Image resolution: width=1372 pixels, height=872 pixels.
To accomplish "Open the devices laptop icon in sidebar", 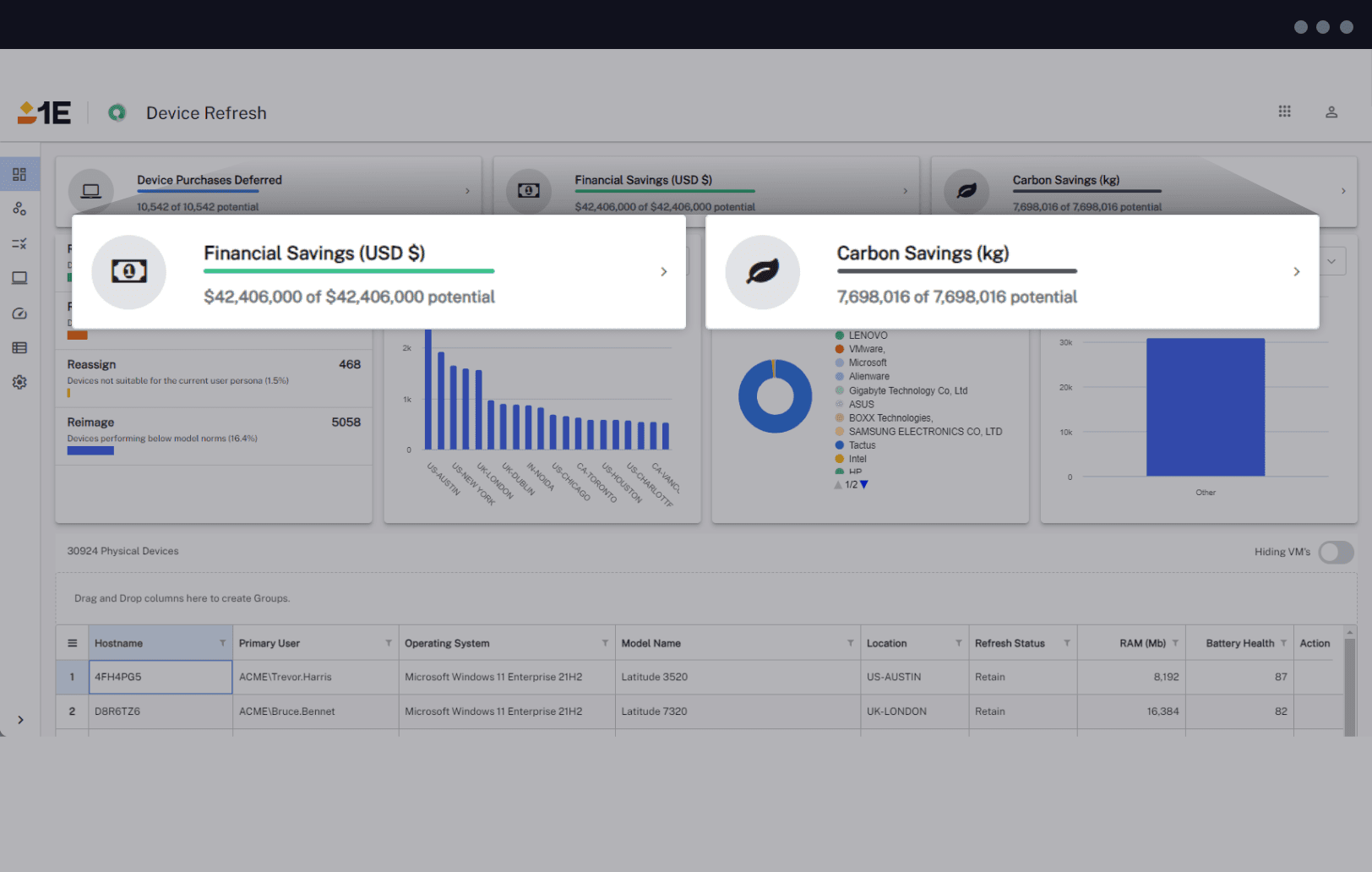I will (x=19, y=277).
